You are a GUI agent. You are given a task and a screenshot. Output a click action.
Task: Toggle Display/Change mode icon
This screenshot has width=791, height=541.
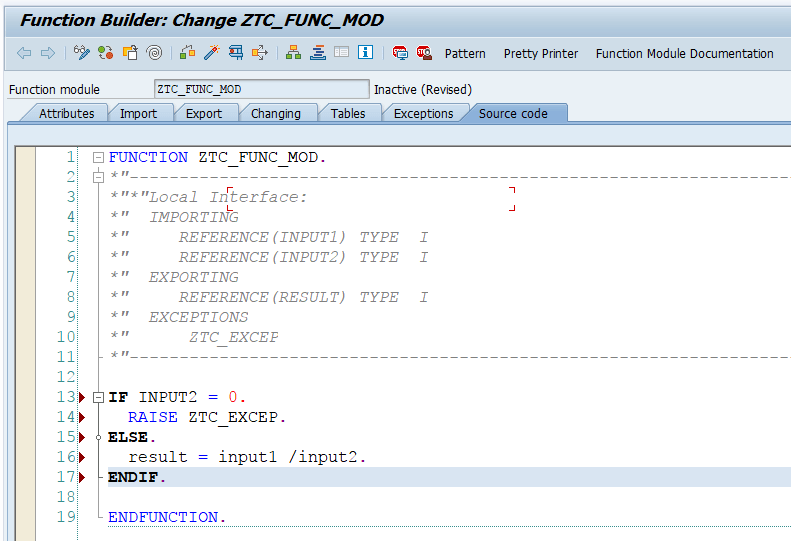(x=81, y=52)
